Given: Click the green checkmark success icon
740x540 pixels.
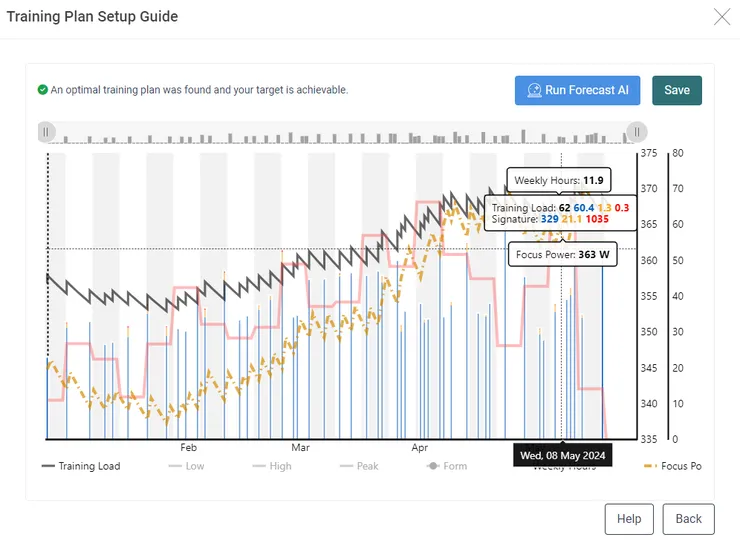Looking at the screenshot, I should click(x=42, y=90).
